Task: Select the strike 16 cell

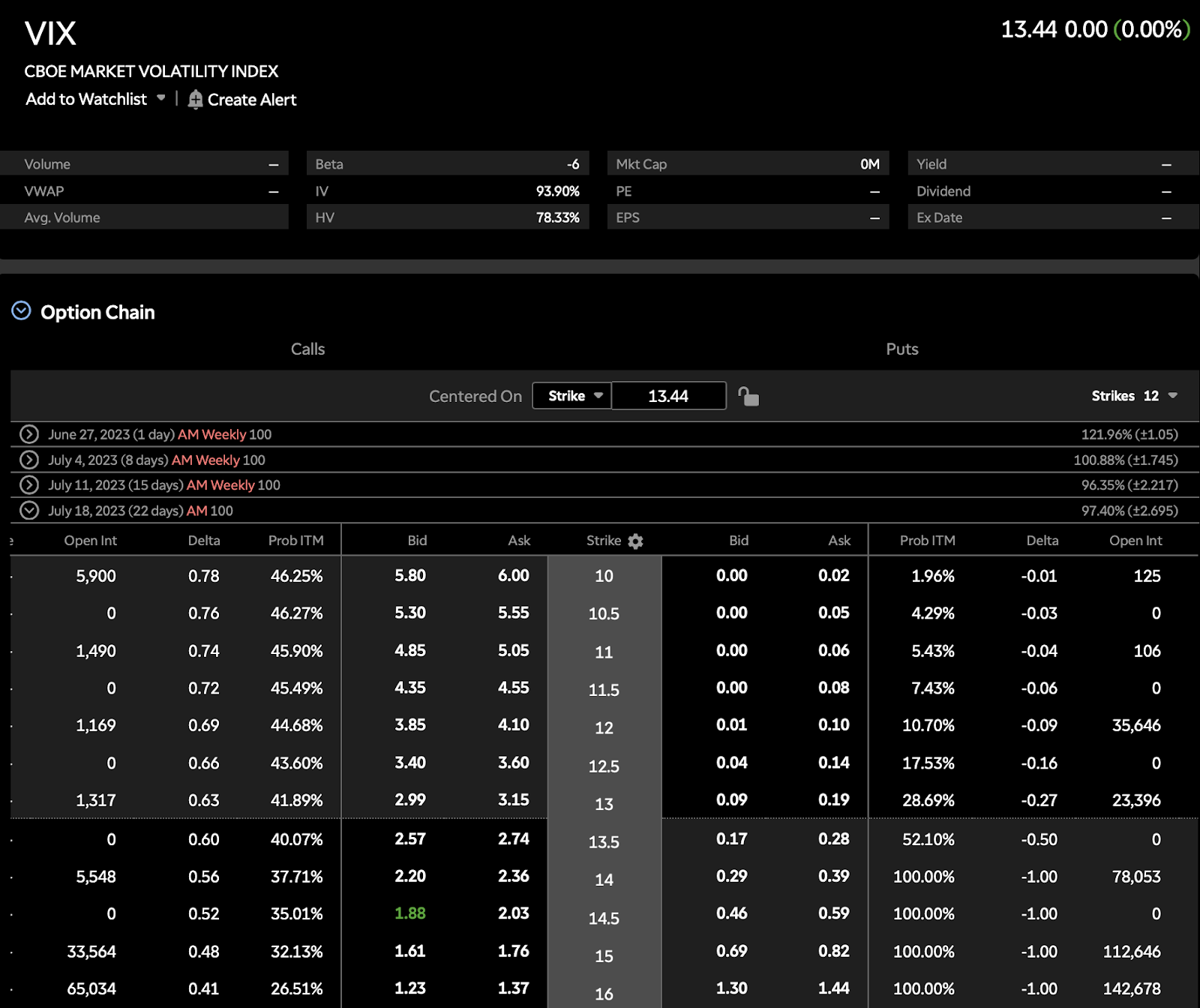Action: click(604, 994)
